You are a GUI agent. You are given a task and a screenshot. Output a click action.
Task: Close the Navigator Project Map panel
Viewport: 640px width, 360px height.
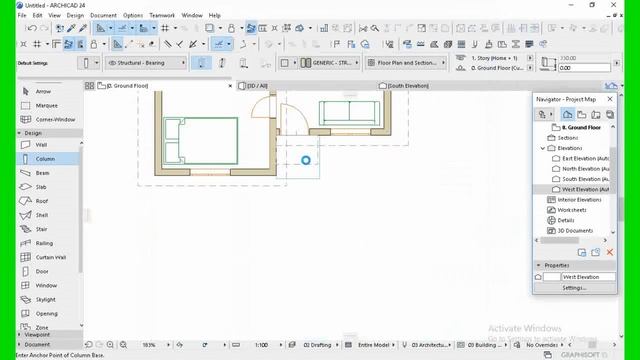[x=610, y=99]
